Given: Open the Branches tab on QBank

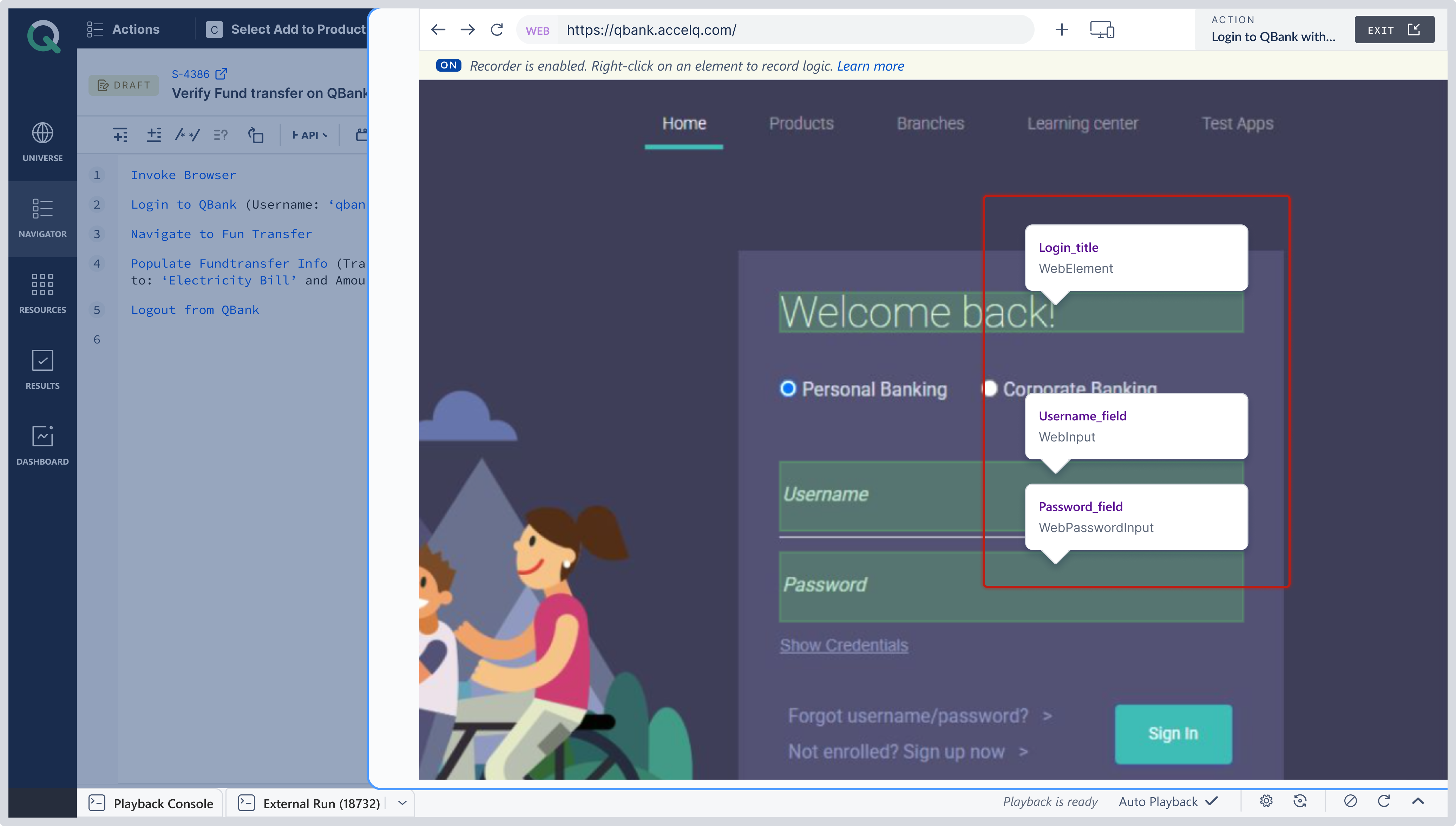Looking at the screenshot, I should tap(930, 124).
